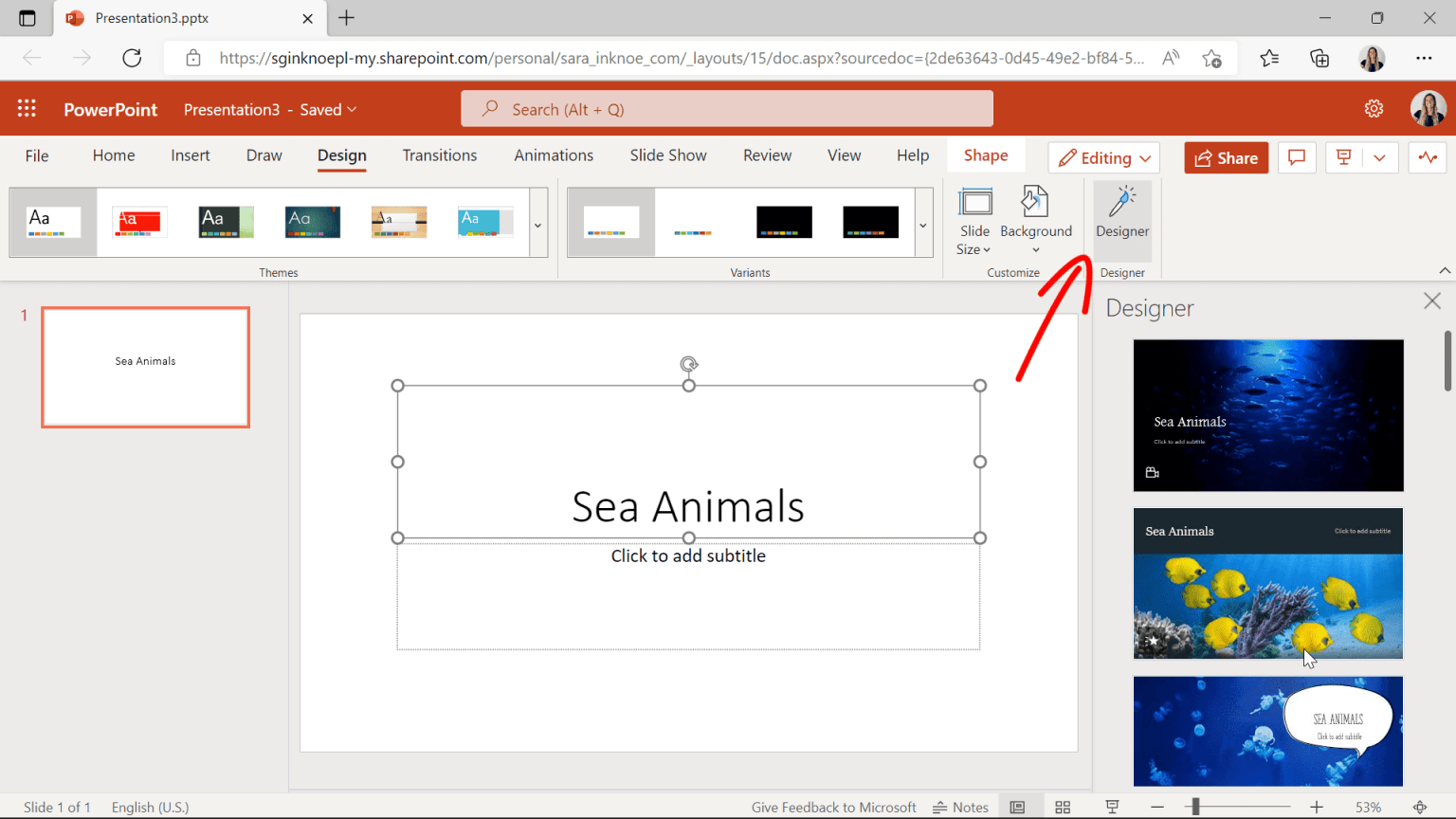The image size is (1456, 819).
Task: Open the Designer tool
Action: (1122, 220)
